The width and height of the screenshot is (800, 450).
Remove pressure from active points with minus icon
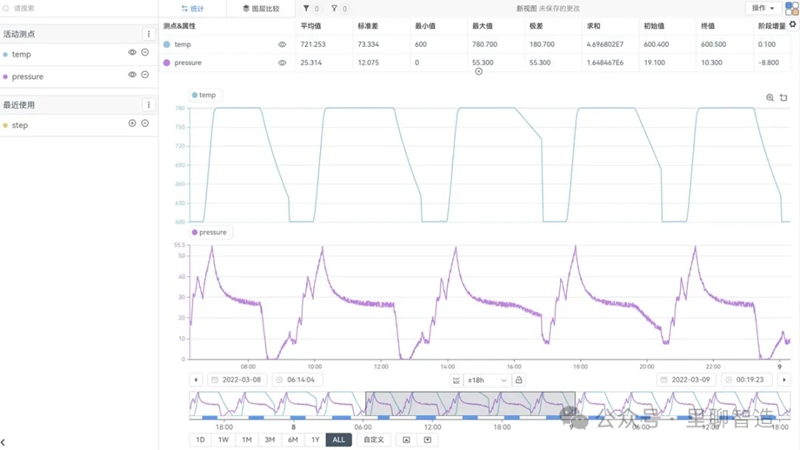145,76
